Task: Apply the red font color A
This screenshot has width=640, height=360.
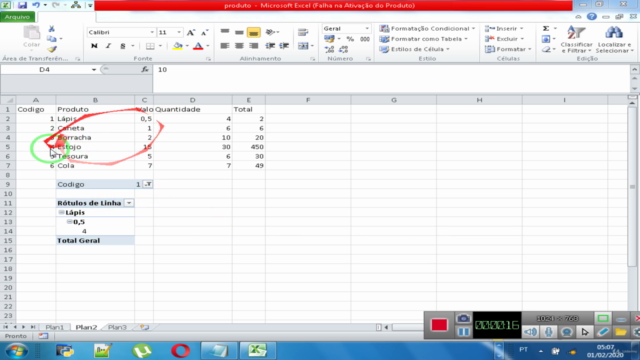Action: 198,46
